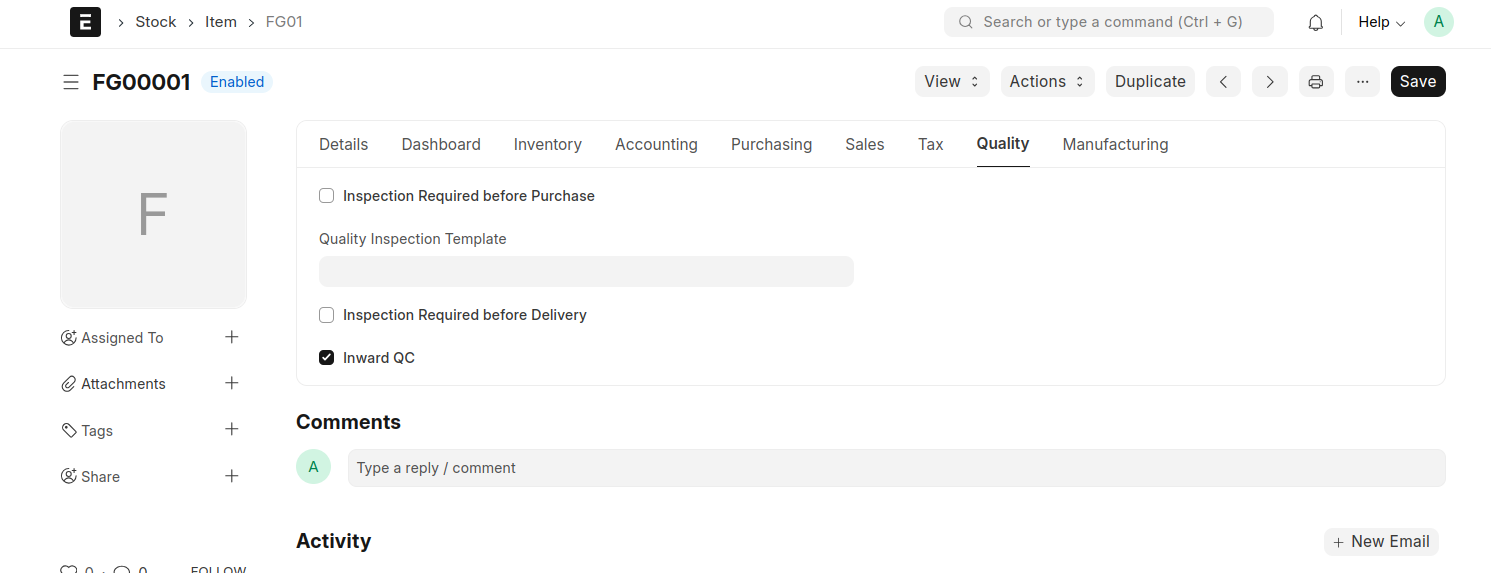Focus the Quality Inspection Template field
1491x573 pixels.
click(586, 271)
